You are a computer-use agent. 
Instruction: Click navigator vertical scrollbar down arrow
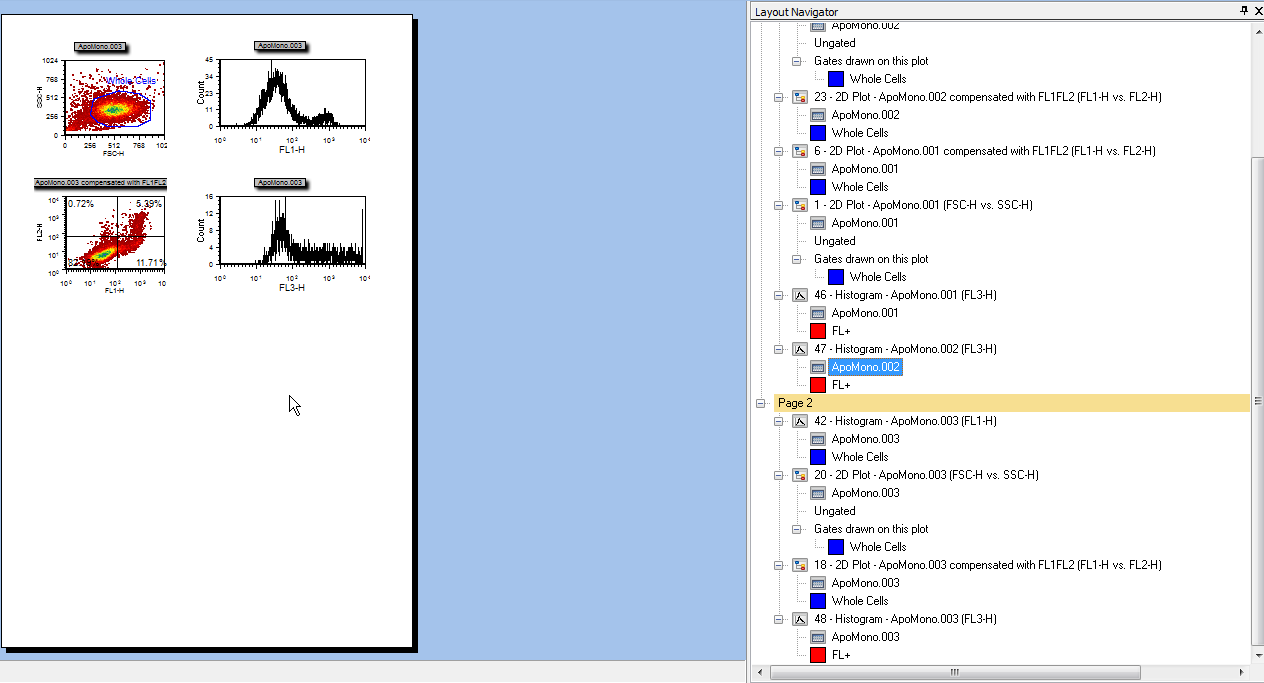pos(1257,655)
